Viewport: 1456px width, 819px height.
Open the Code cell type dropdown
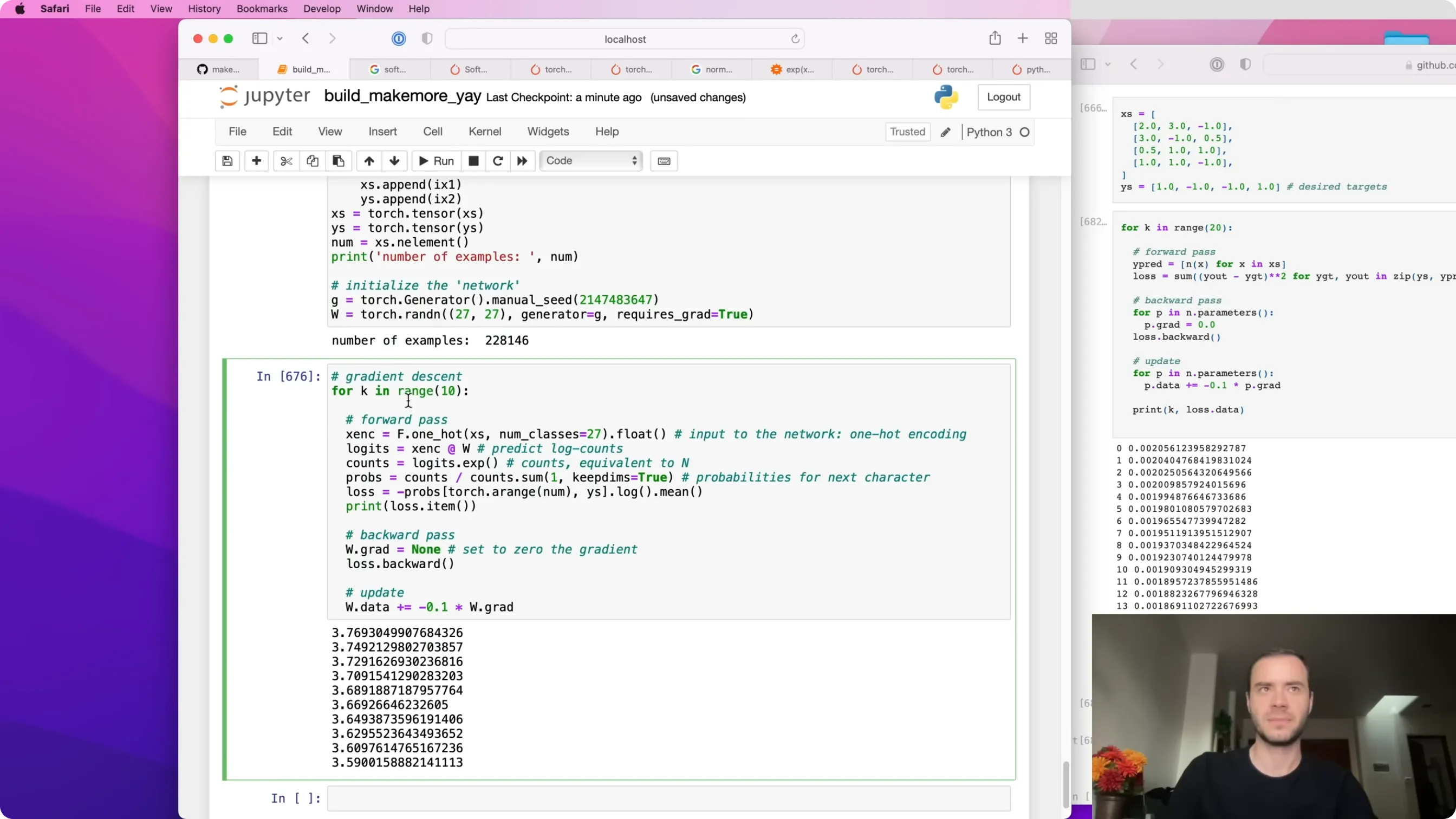(x=590, y=161)
